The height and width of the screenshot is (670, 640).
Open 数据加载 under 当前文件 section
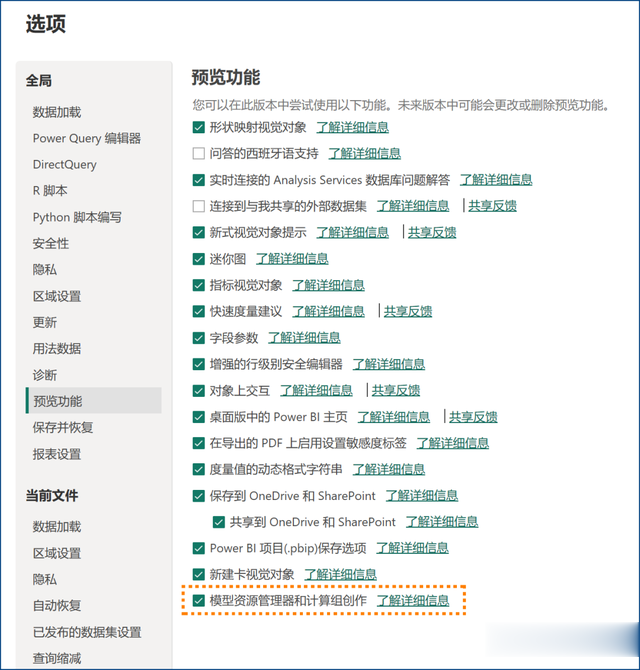tap(57, 527)
